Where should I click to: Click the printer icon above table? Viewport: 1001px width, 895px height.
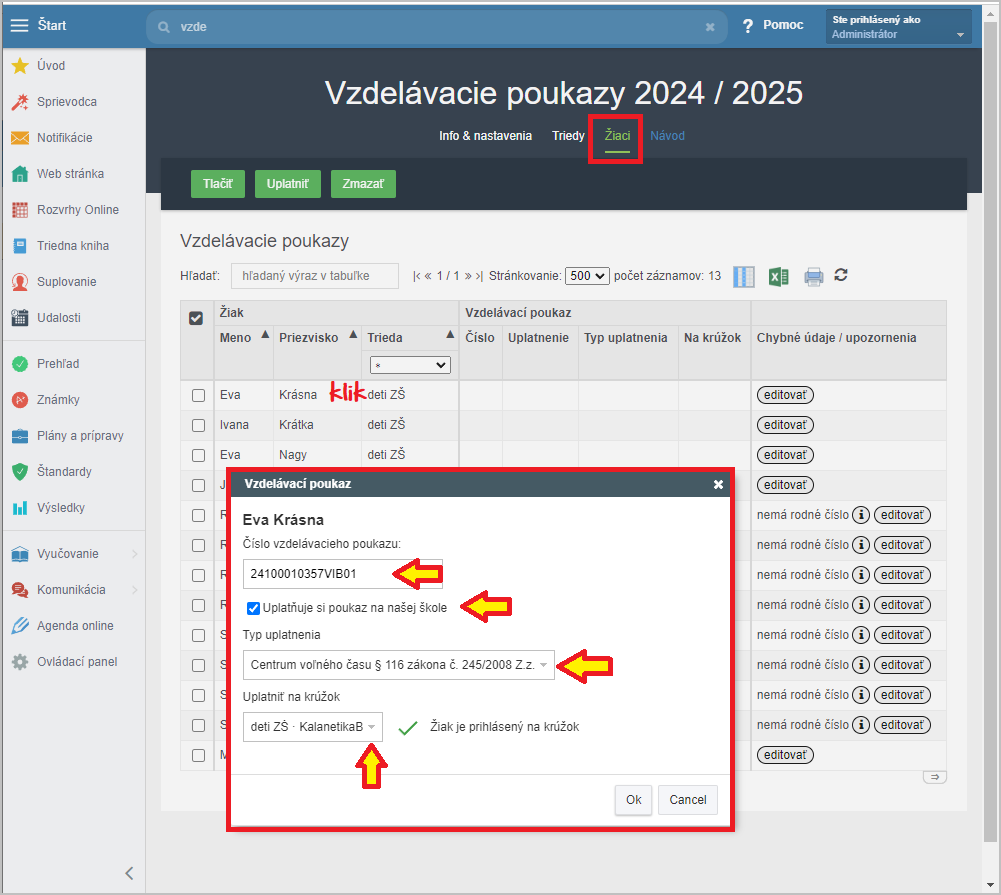pyautogui.click(x=813, y=276)
